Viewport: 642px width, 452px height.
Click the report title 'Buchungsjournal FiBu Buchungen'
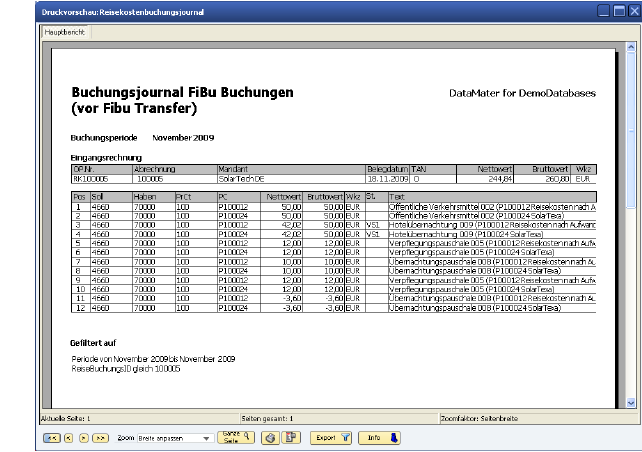[x=182, y=92]
